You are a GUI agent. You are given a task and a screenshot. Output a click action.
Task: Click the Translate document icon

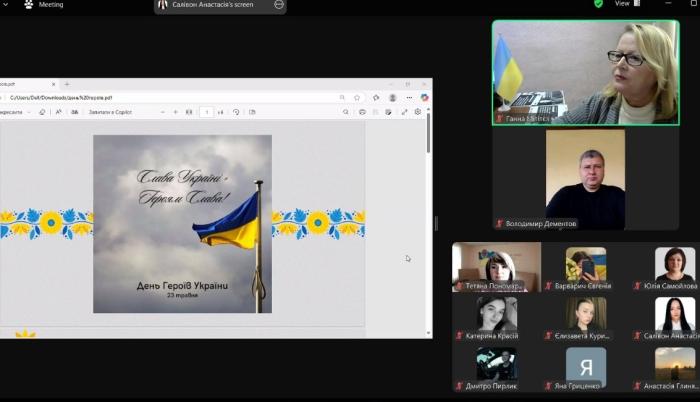pyautogui.click(x=75, y=112)
